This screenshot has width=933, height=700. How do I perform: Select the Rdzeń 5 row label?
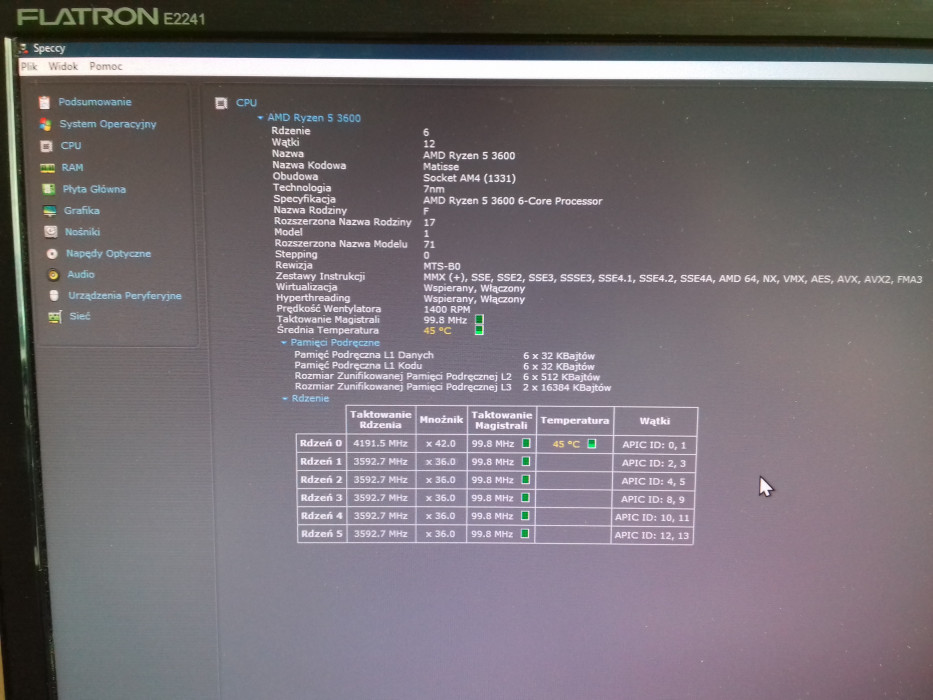[x=322, y=533]
